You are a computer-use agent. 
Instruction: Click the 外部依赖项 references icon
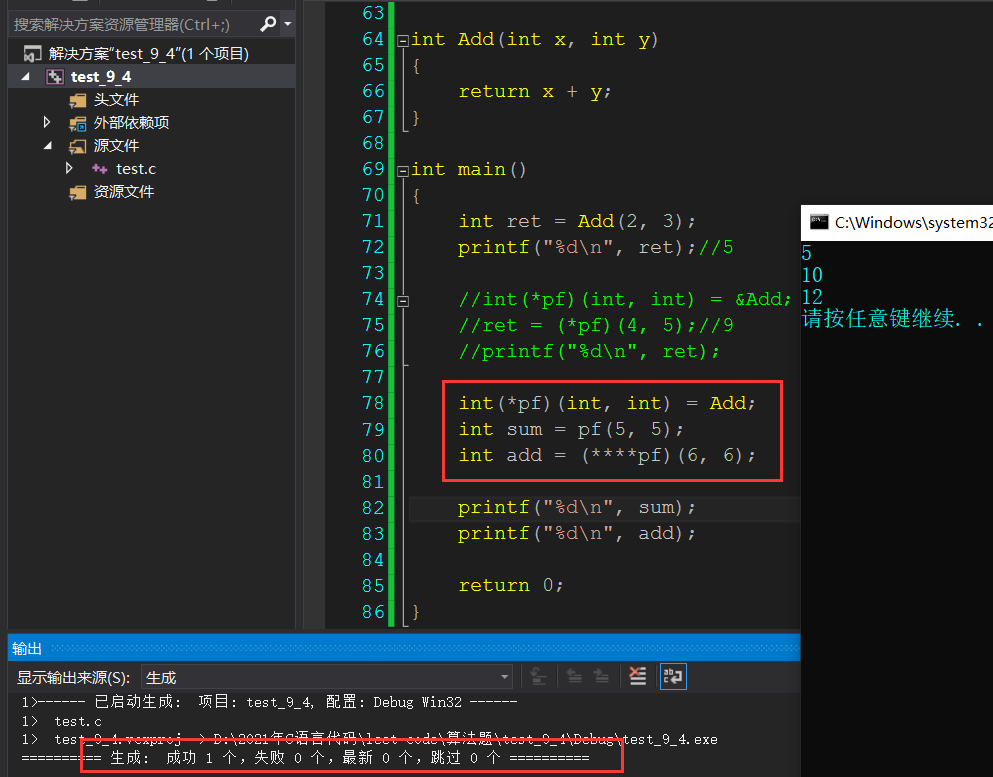[77, 123]
